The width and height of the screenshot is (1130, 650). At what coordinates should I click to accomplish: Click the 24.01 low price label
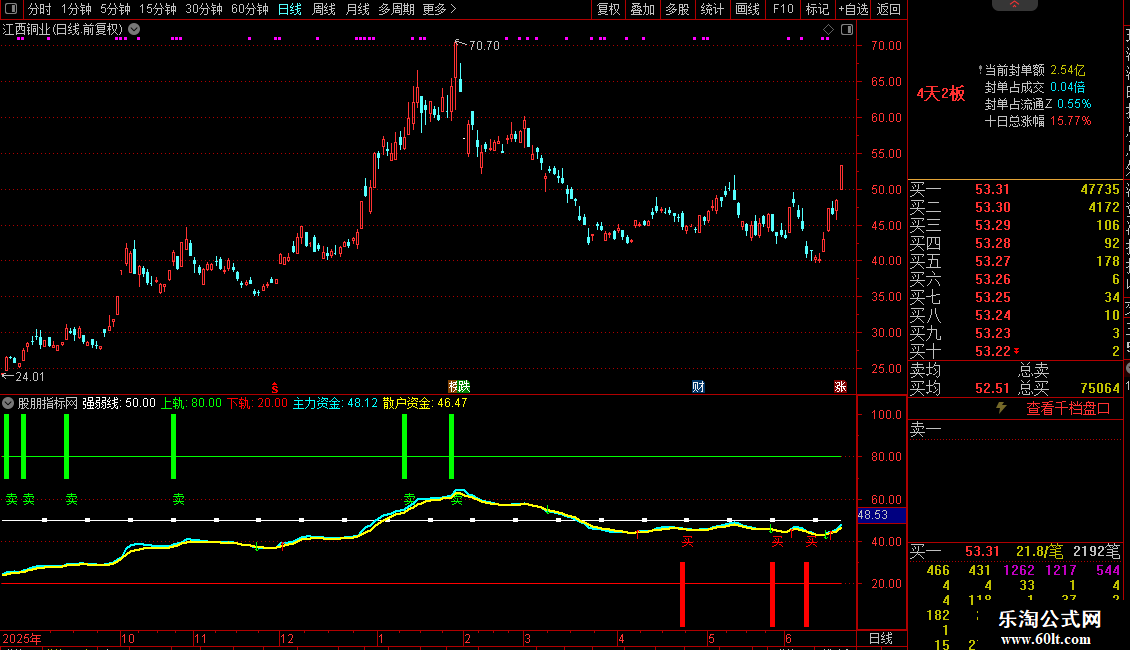click(x=30, y=377)
